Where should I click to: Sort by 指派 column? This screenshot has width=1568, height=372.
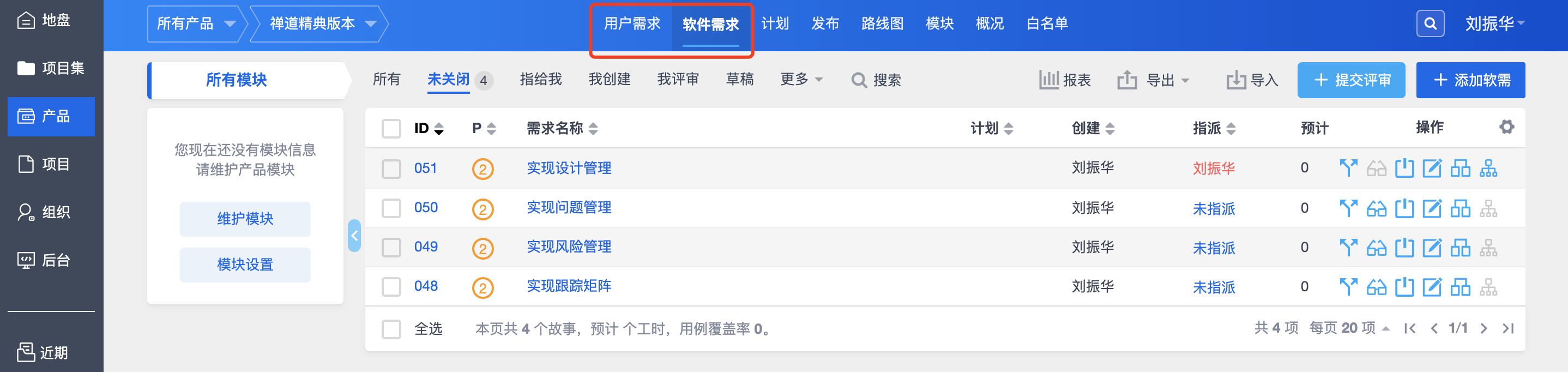(1214, 129)
